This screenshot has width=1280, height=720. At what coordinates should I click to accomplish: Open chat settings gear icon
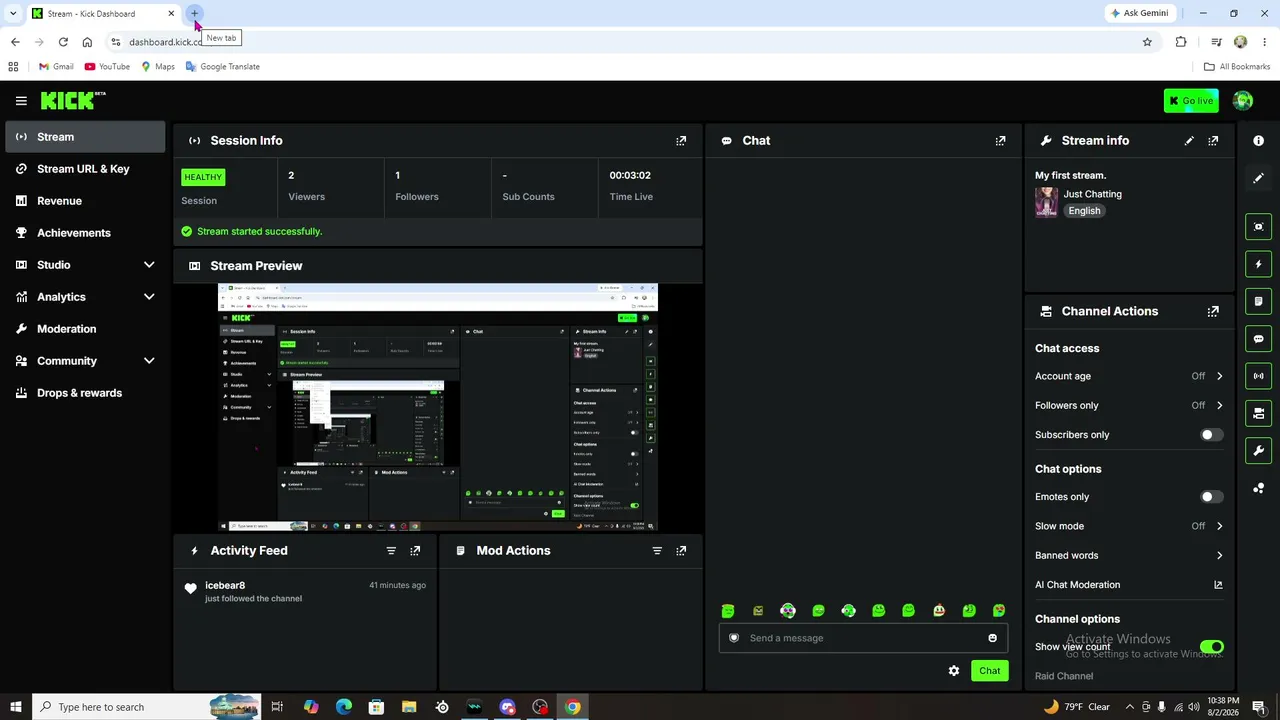tap(954, 671)
